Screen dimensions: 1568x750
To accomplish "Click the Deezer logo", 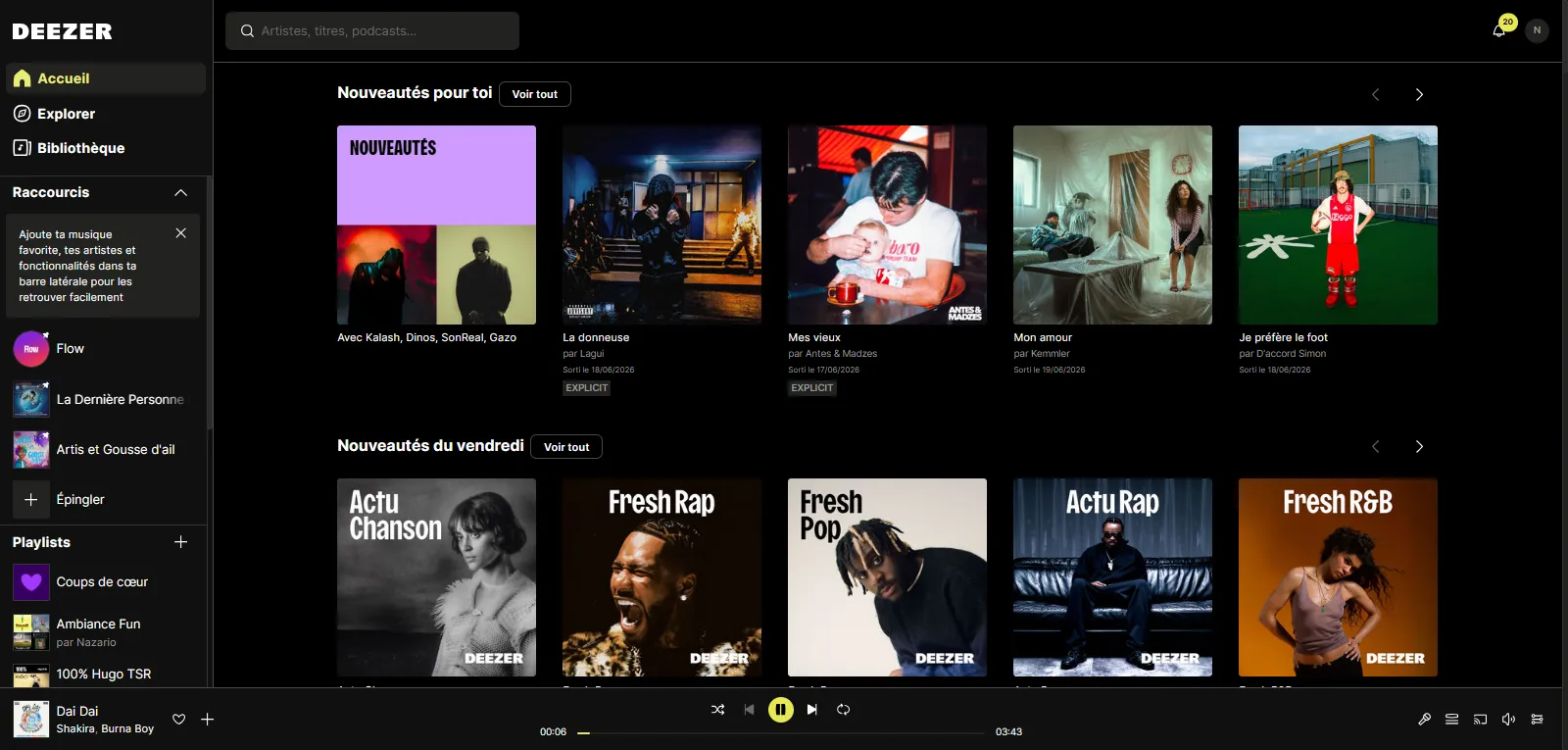I will 62,31.
